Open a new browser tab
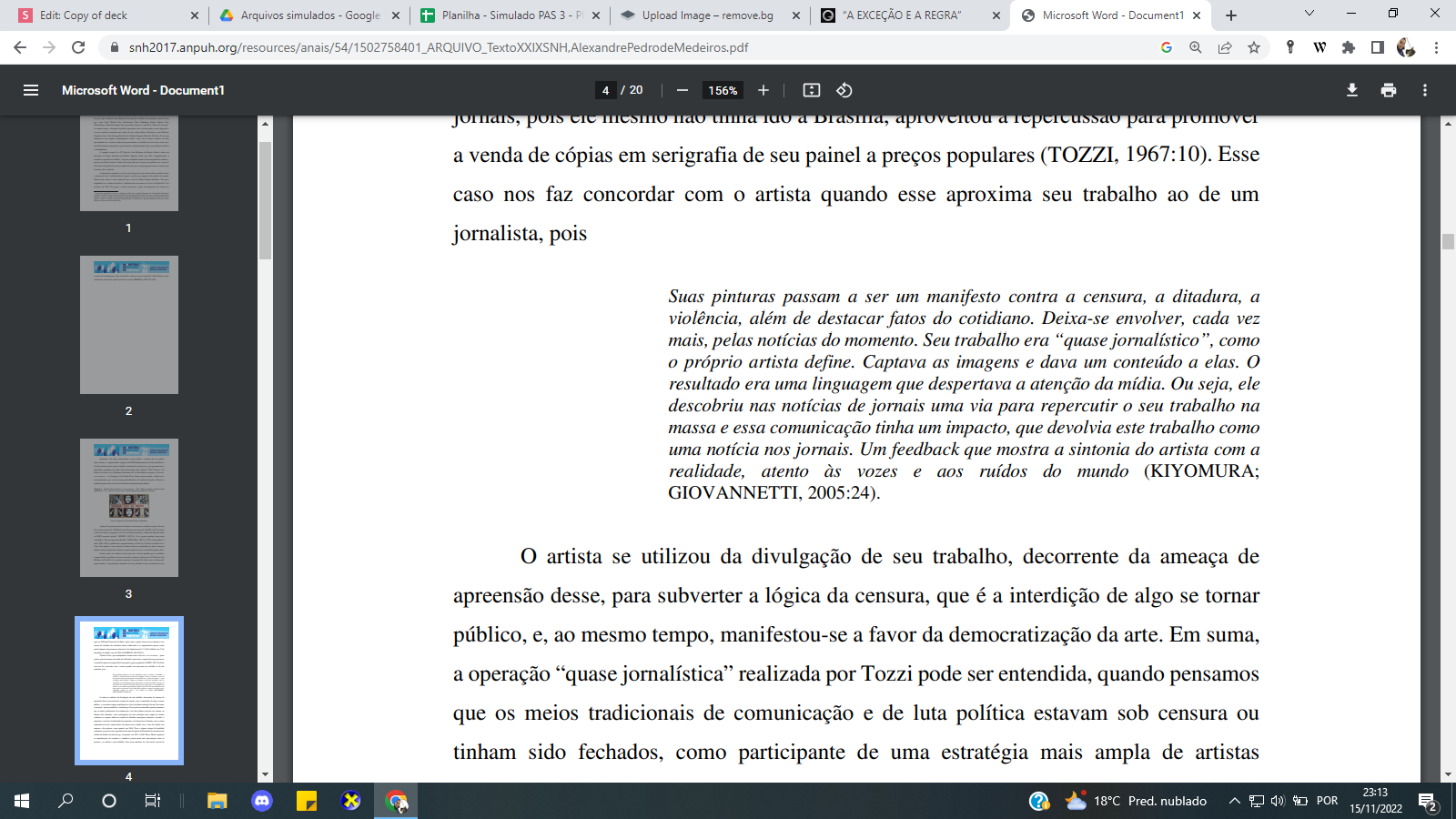 tap(1231, 15)
